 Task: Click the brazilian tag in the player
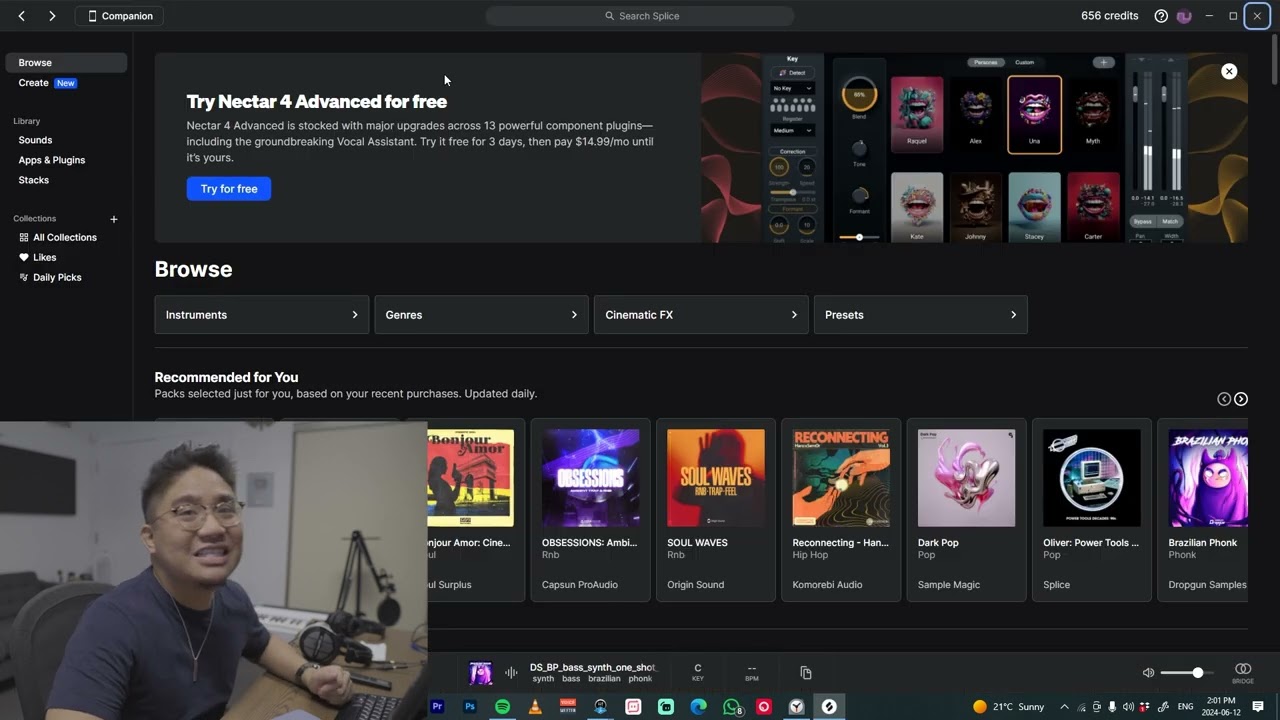(x=604, y=679)
